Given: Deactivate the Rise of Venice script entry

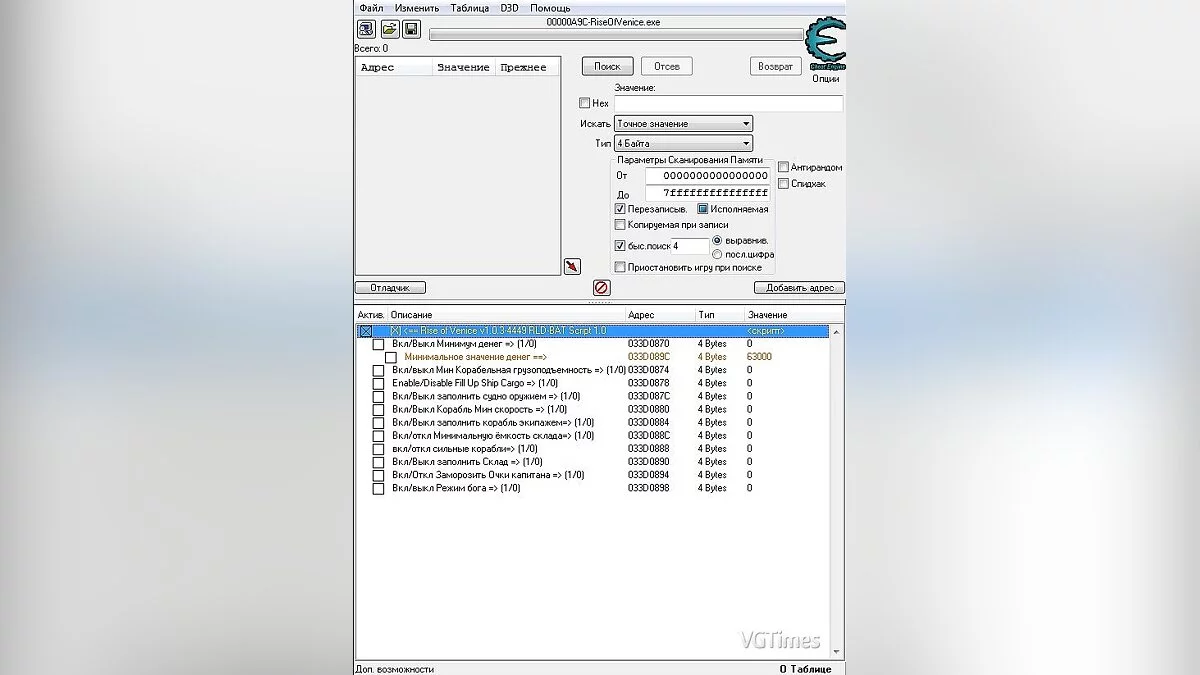Looking at the screenshot, I should (365, 331).
